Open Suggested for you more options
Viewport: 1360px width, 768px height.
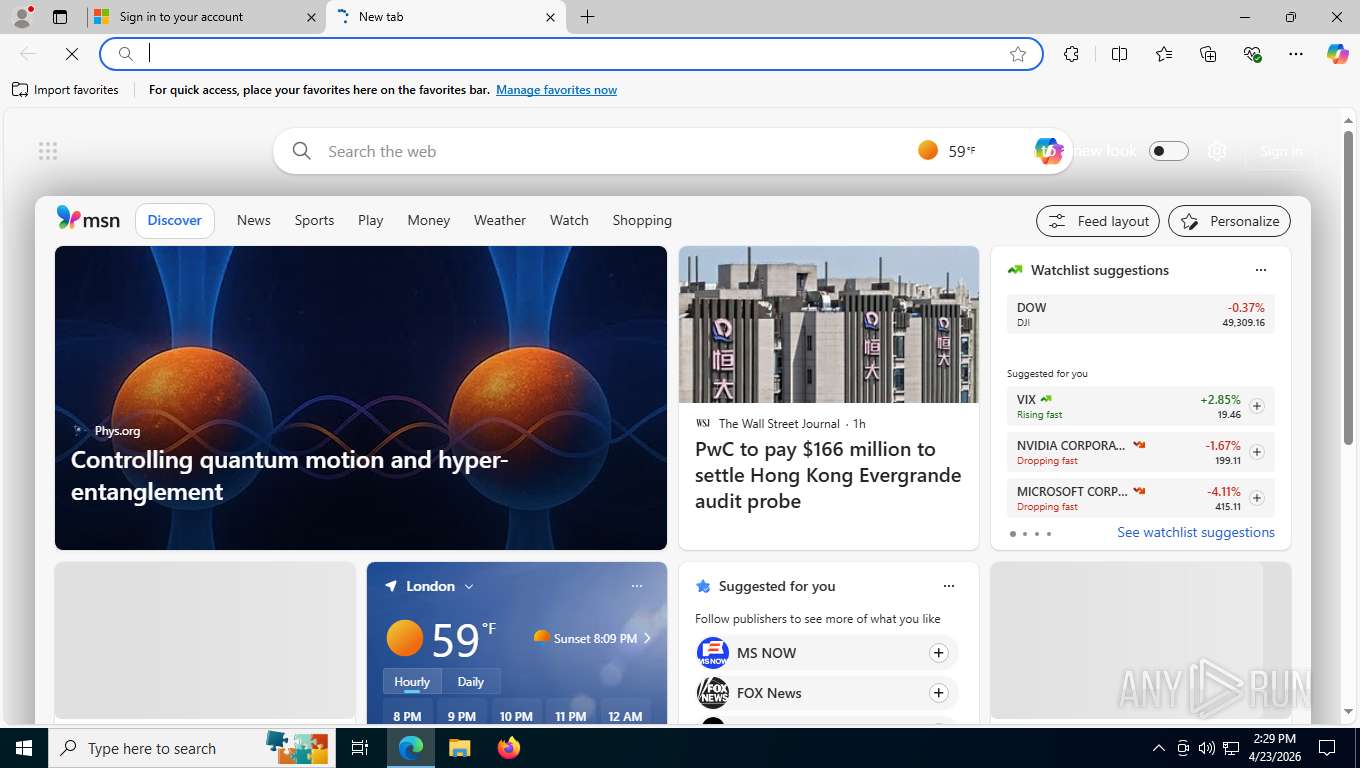click(949, 586)
